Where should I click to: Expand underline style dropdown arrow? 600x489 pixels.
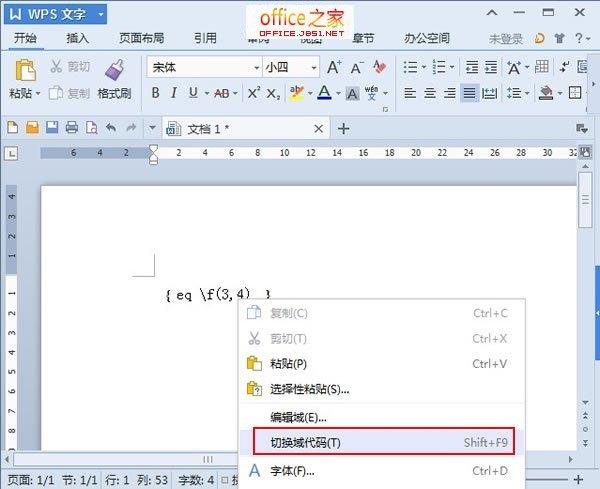[207, 93]
